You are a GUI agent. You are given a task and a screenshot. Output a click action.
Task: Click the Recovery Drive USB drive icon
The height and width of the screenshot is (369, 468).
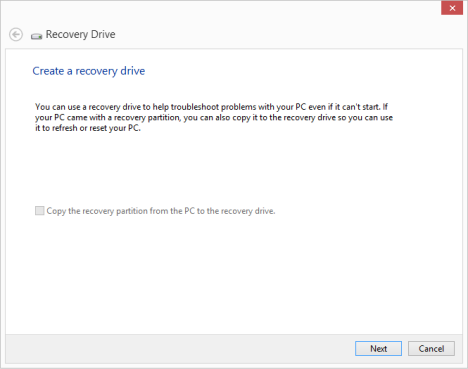36,36
